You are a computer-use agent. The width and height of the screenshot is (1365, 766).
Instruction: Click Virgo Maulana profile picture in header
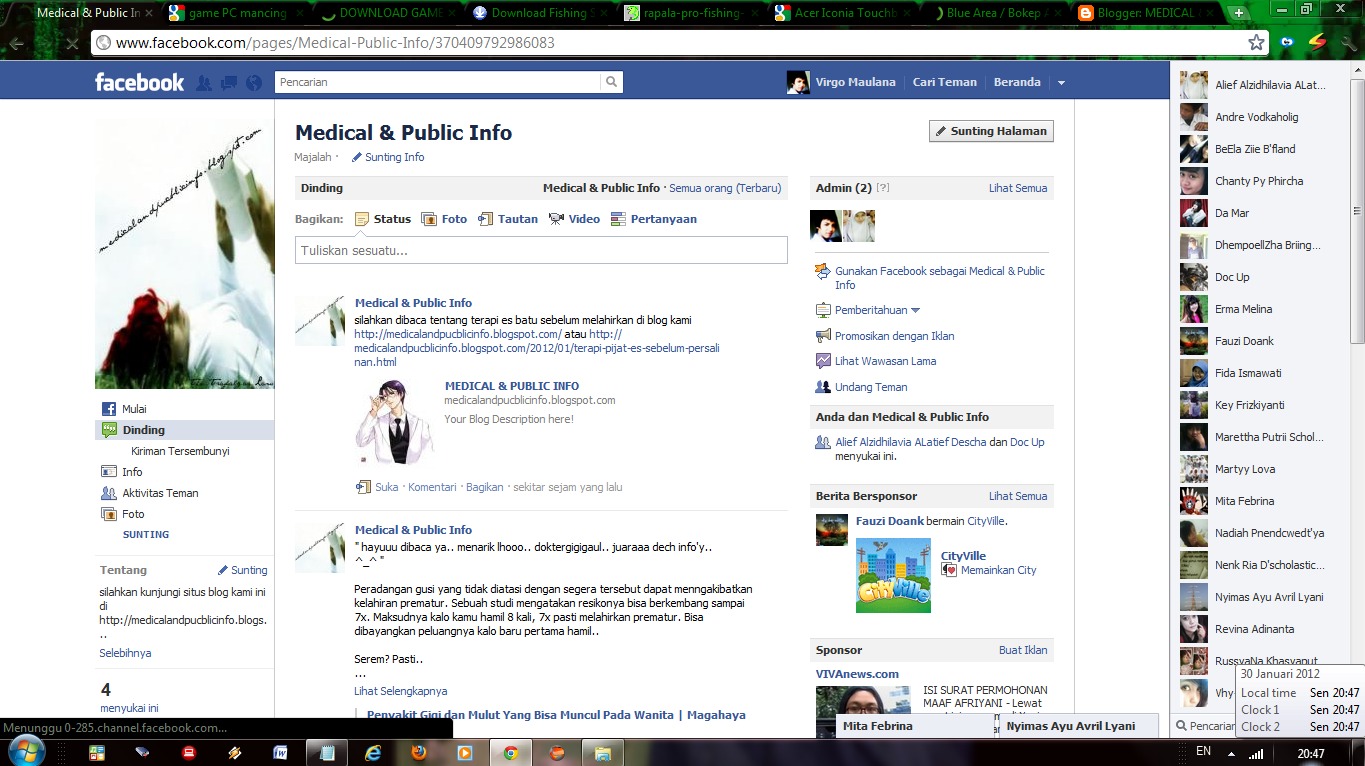click(798, 83)
